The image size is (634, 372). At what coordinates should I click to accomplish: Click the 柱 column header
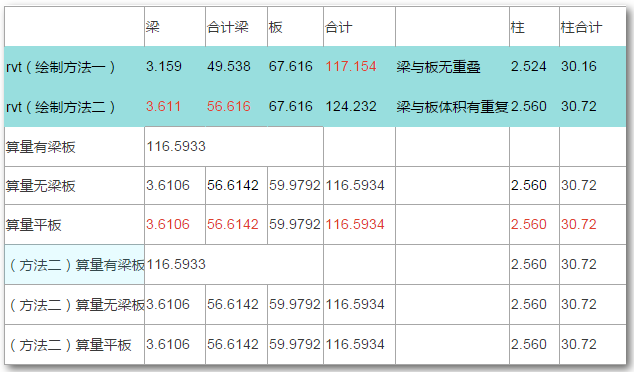click(518, 27)
